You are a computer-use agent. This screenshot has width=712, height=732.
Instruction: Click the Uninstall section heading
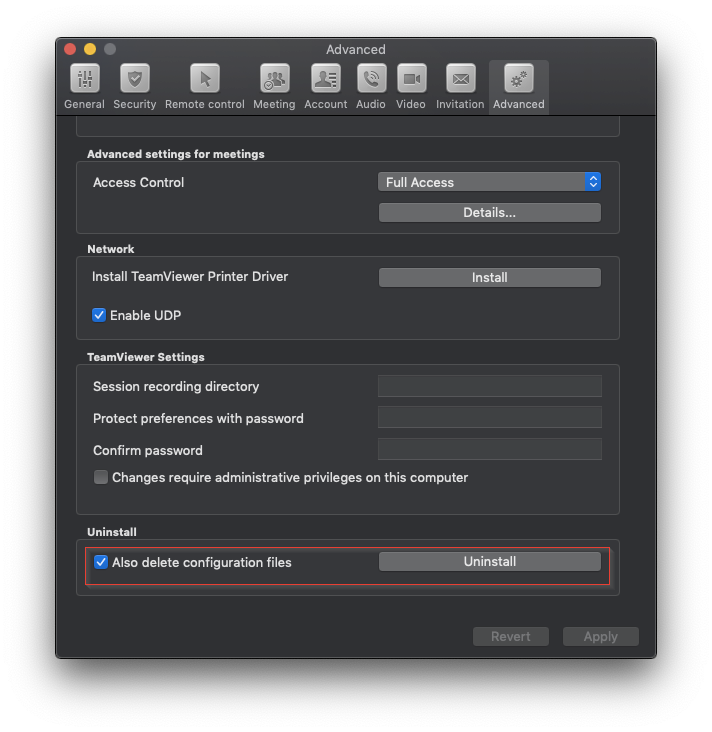click(x=112, y=532)
